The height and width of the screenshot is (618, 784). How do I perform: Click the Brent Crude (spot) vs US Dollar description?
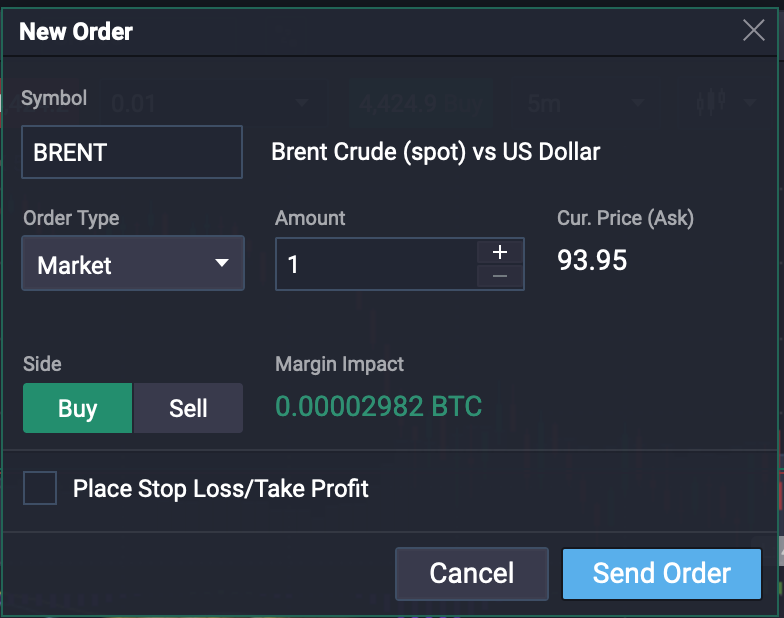[436, 153]
